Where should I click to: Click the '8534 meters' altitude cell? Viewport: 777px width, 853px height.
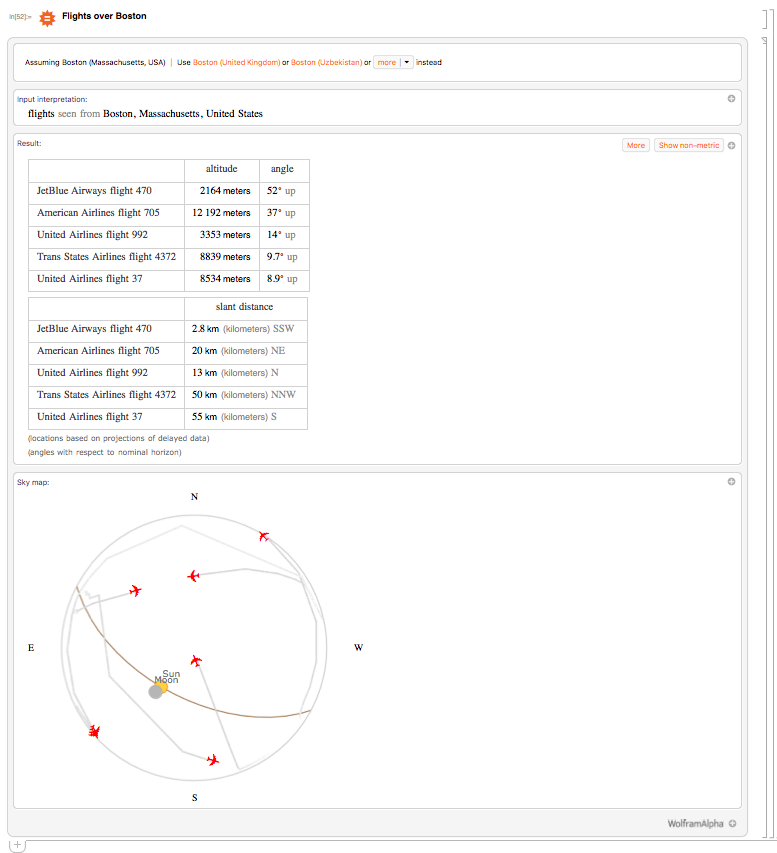225,279
